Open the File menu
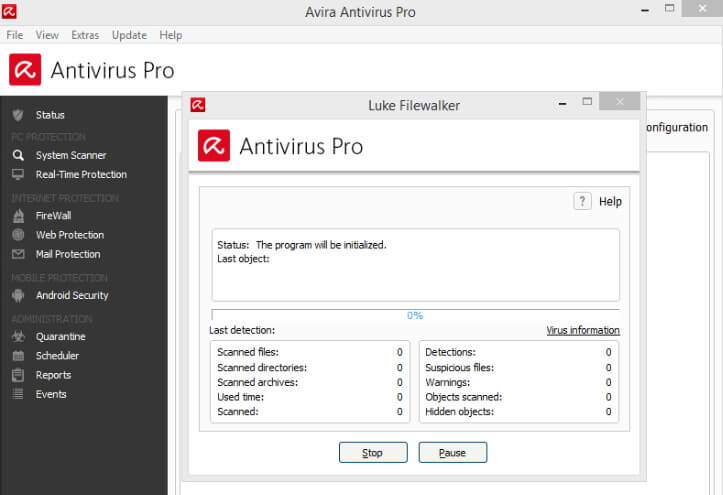Image resolution: width=723 pixels, height=495 pixels. tap(15, 35)
